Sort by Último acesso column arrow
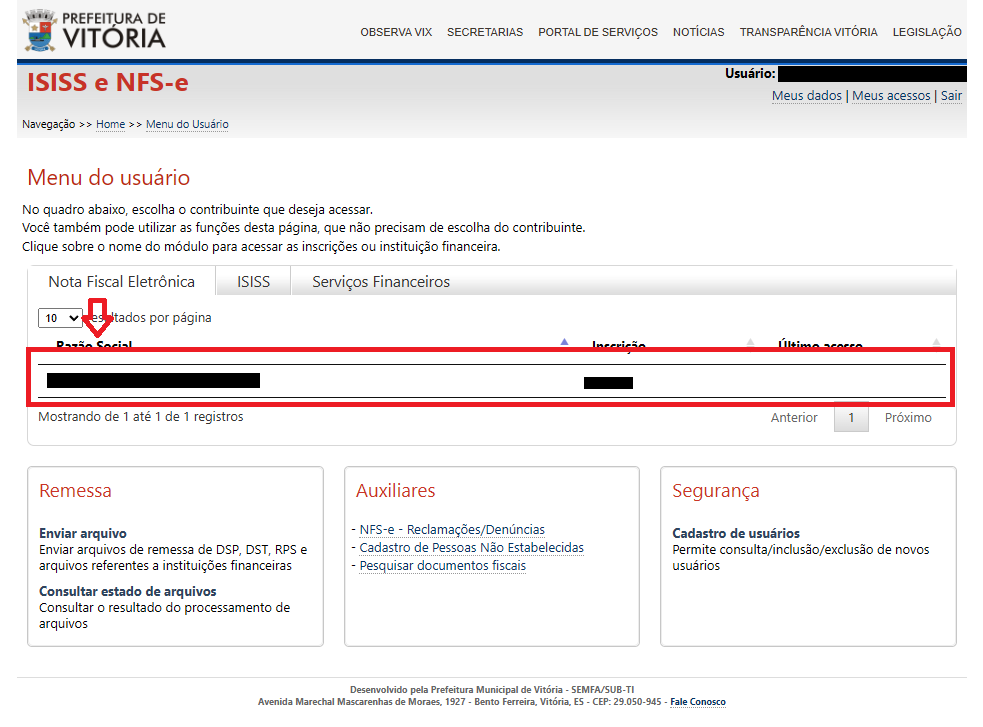The height and width of the screenshot is (727, 983). click(936, 343)
